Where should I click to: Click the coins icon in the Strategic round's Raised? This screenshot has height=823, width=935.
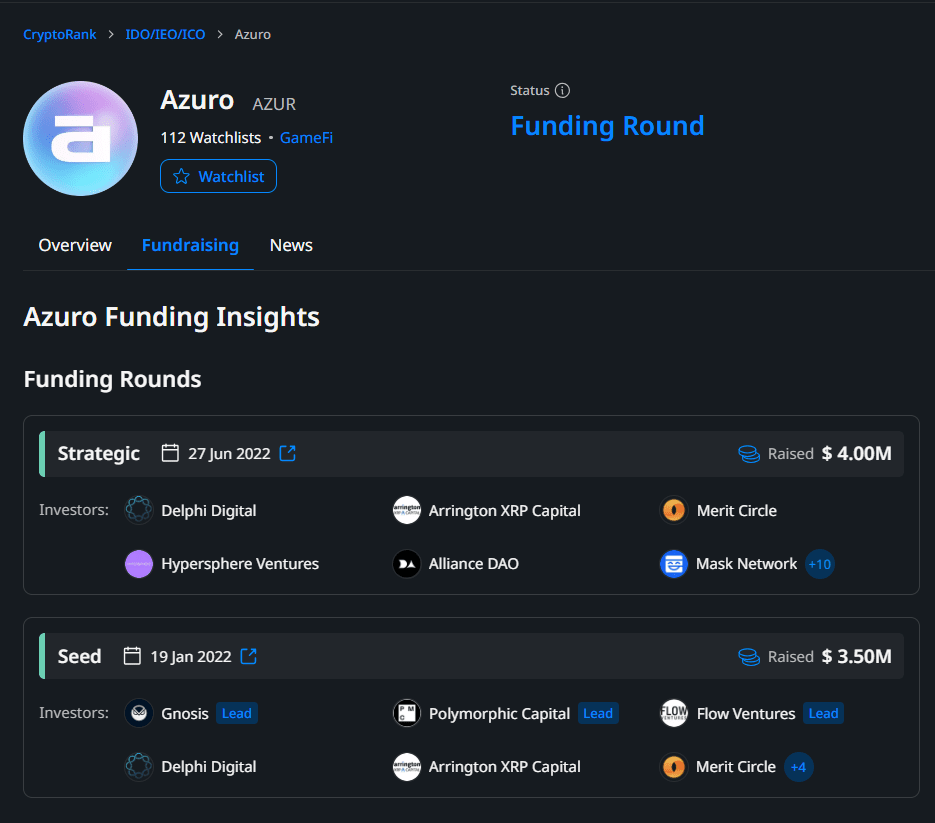pyautogui.click(x=749, y=454)
